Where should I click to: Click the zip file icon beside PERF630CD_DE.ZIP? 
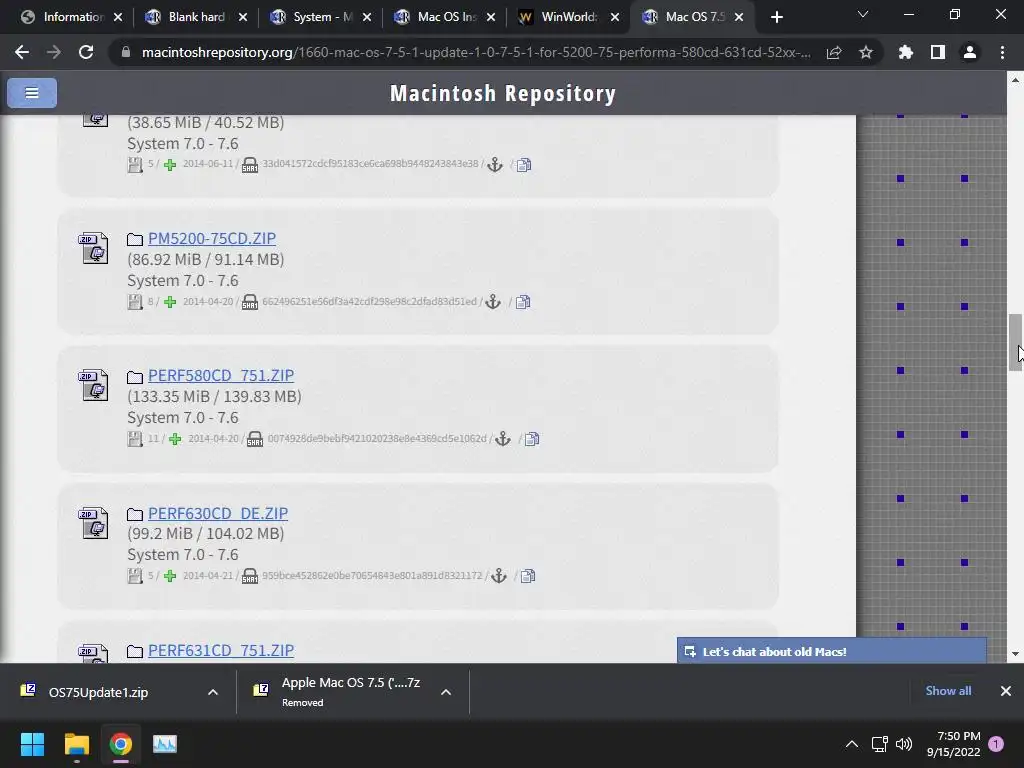(94, 522)
